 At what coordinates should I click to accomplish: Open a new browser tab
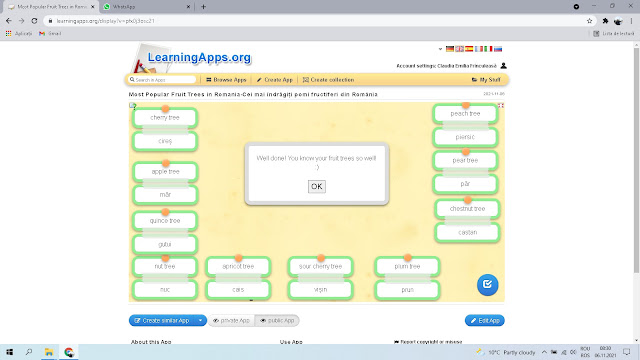pyautogui.click(x=203, y=7)
